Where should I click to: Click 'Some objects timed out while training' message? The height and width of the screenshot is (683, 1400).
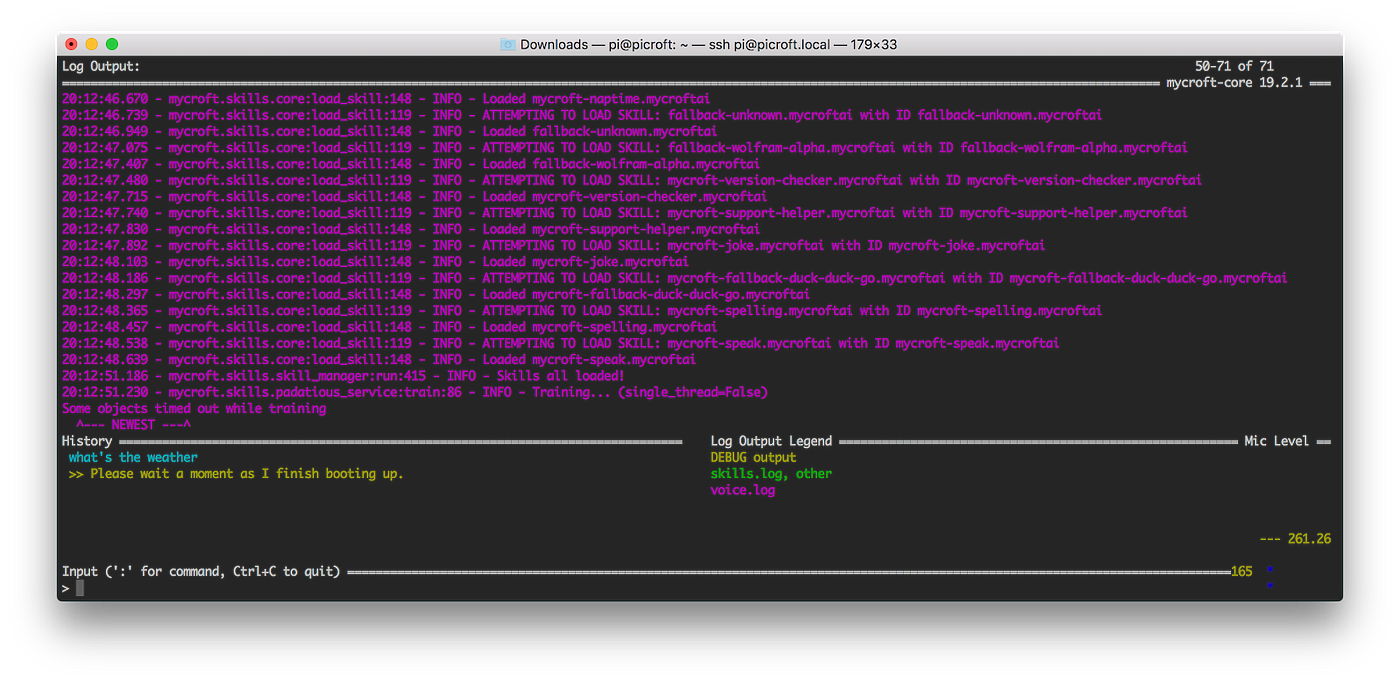click(194, 408)
